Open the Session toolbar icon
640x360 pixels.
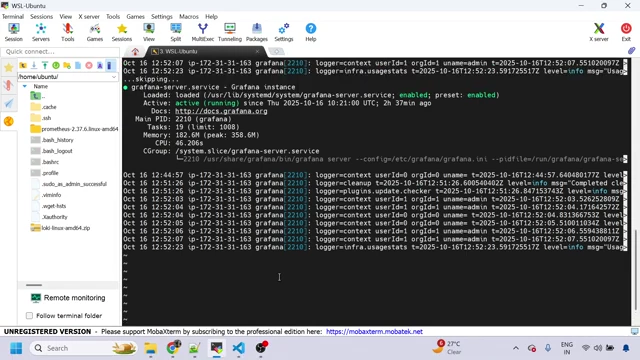[x=13, y=32]
